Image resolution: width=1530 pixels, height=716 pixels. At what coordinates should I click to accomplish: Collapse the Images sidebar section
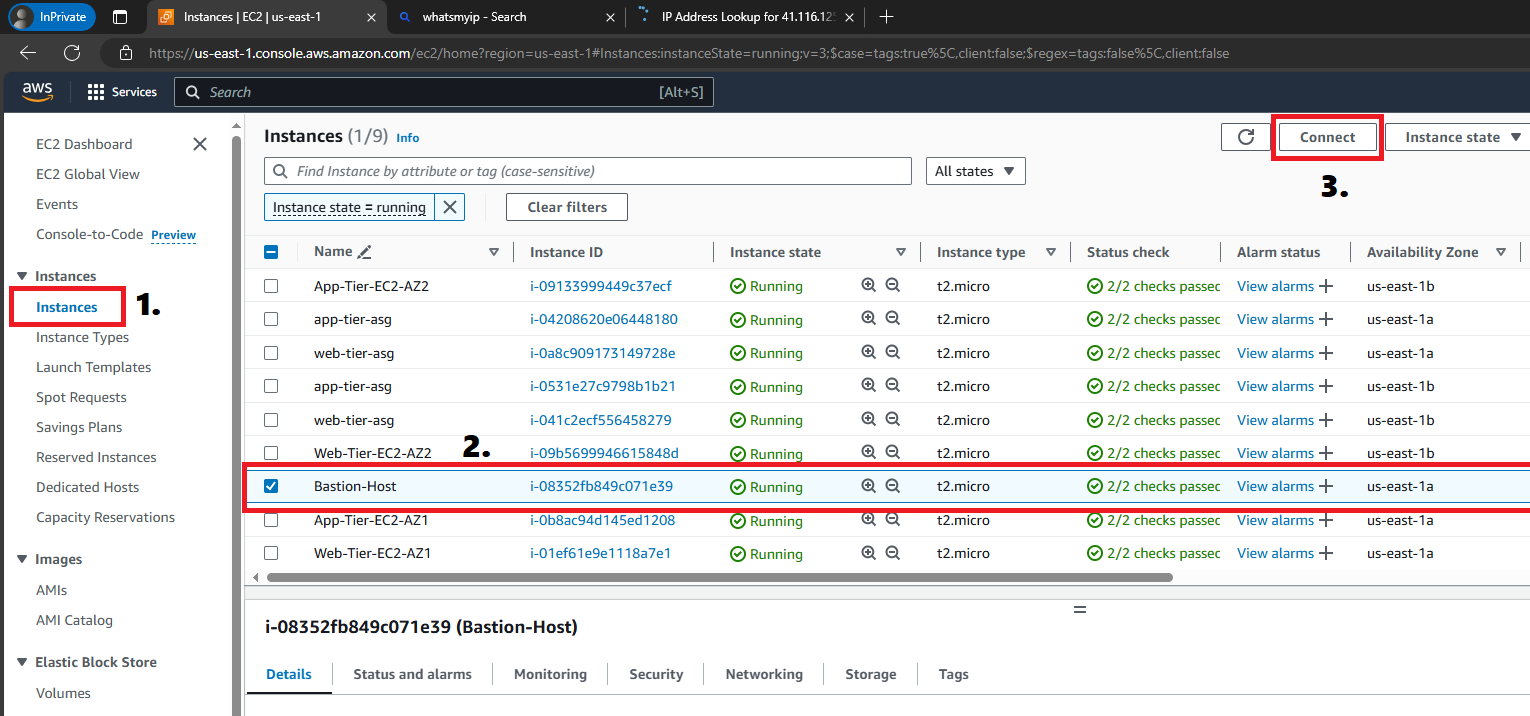pos(22,559)
